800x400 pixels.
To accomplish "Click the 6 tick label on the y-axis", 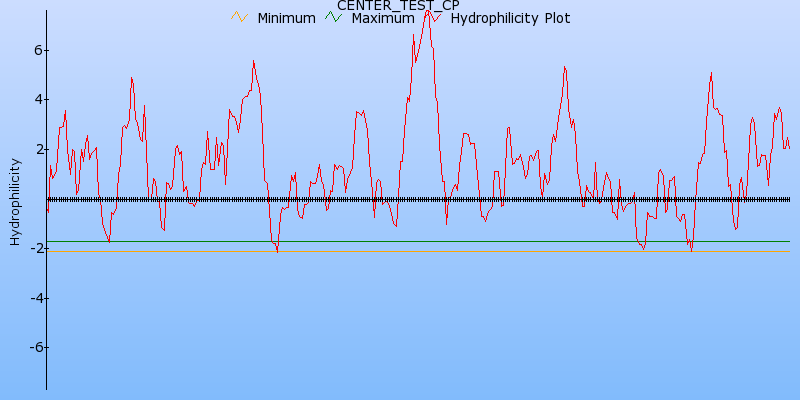I will (x=35, y=50).
